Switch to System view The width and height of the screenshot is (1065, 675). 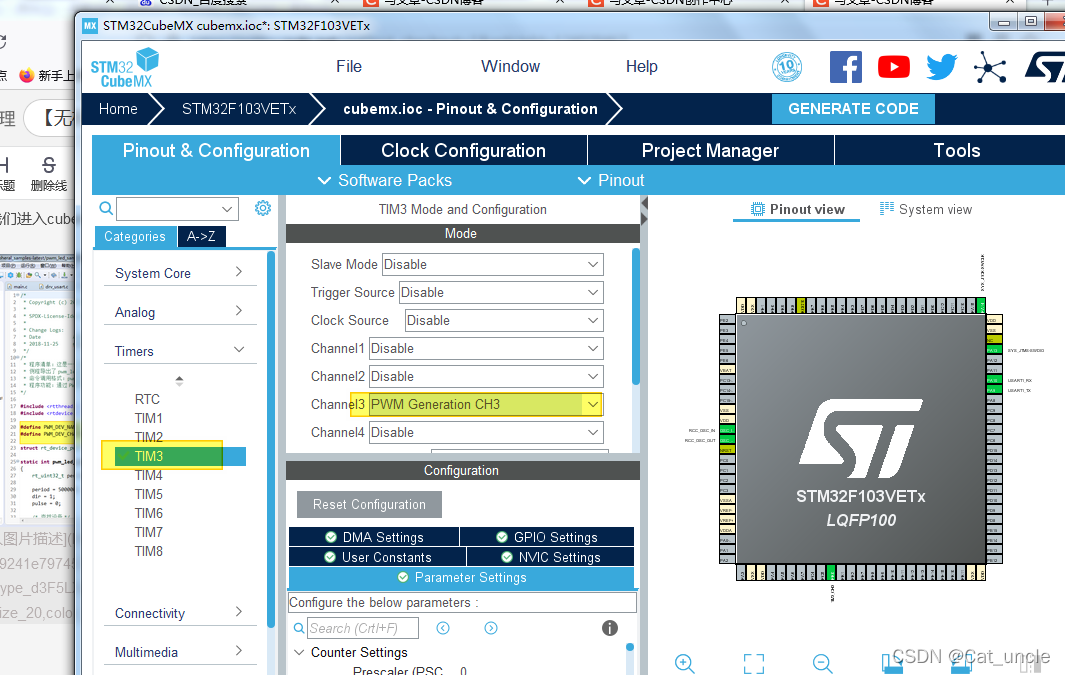coord(926,209)
